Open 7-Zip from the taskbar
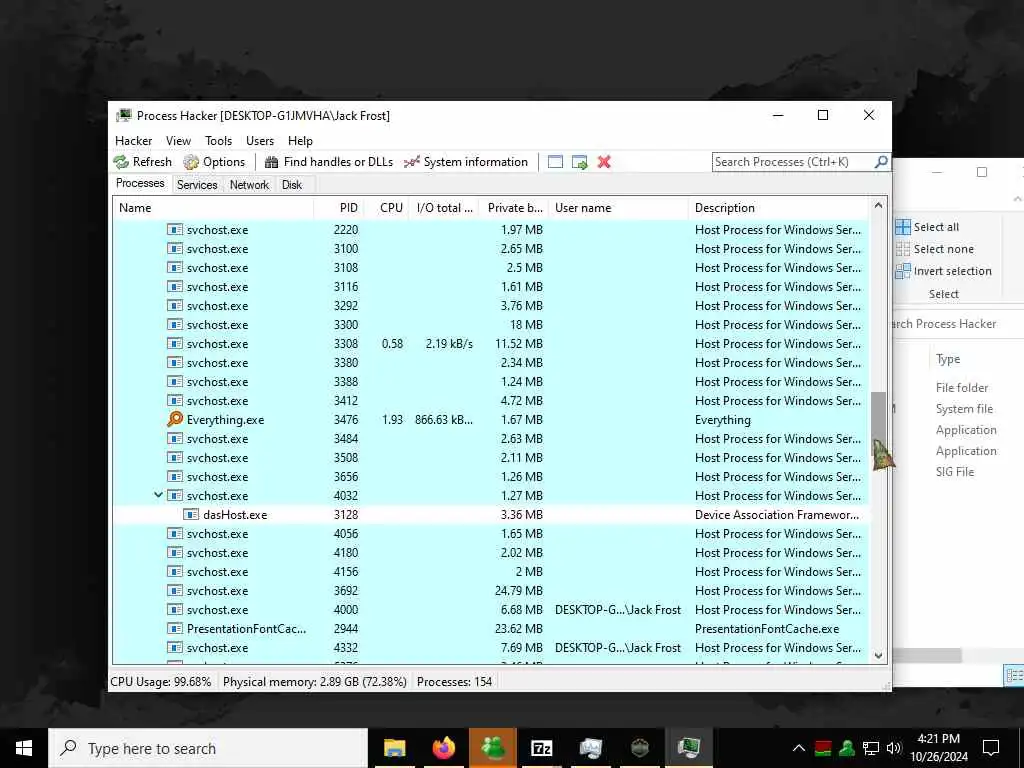 point(541,748)
